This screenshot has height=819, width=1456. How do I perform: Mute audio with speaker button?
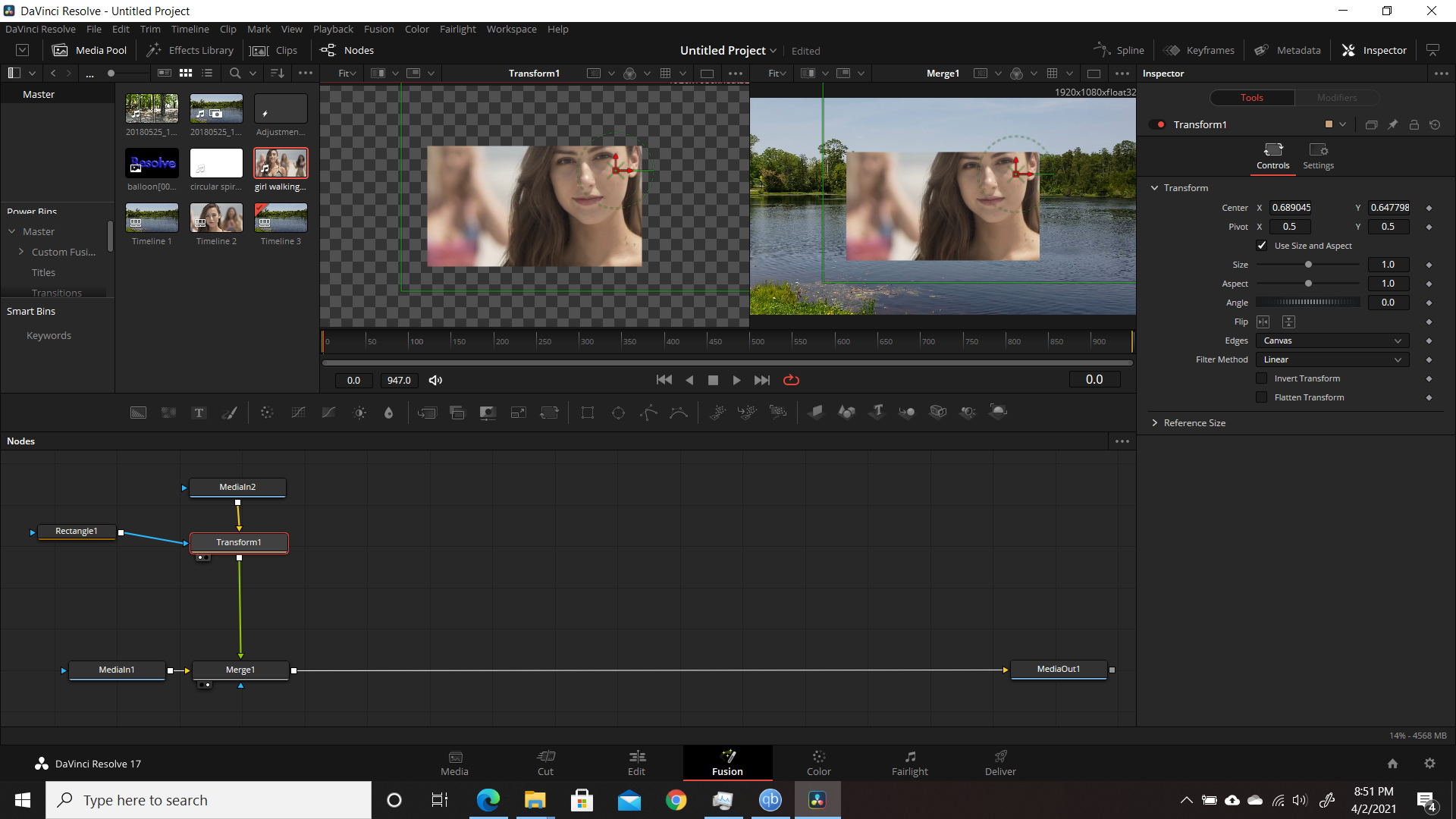point(435,380)
